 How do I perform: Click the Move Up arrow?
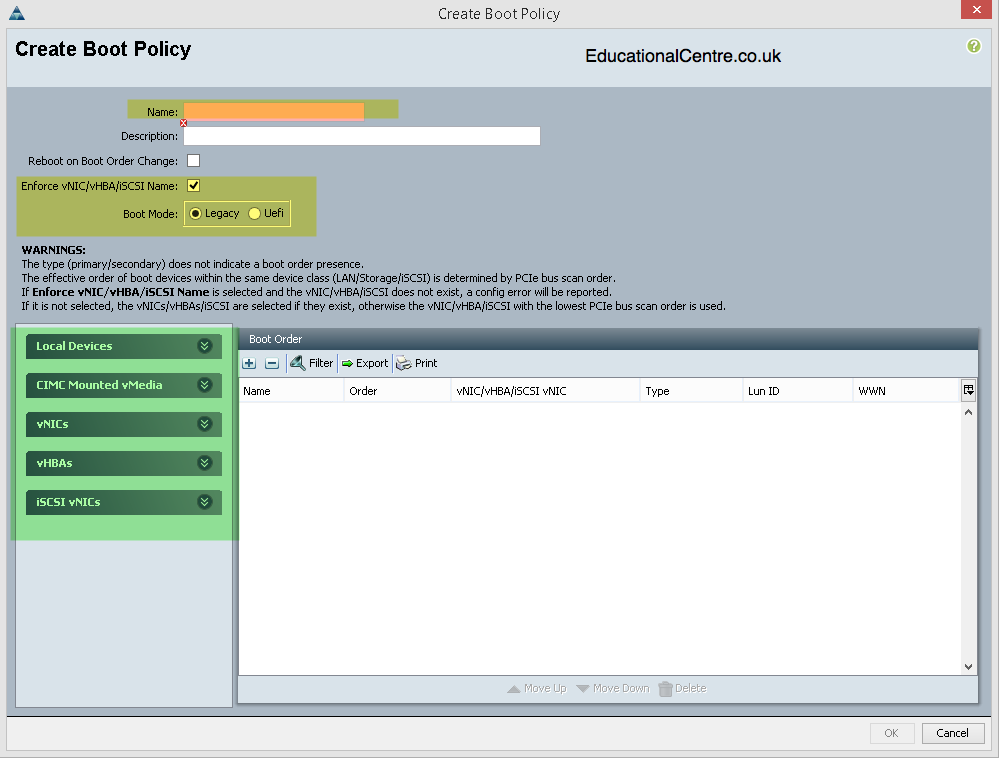(537, 689)
